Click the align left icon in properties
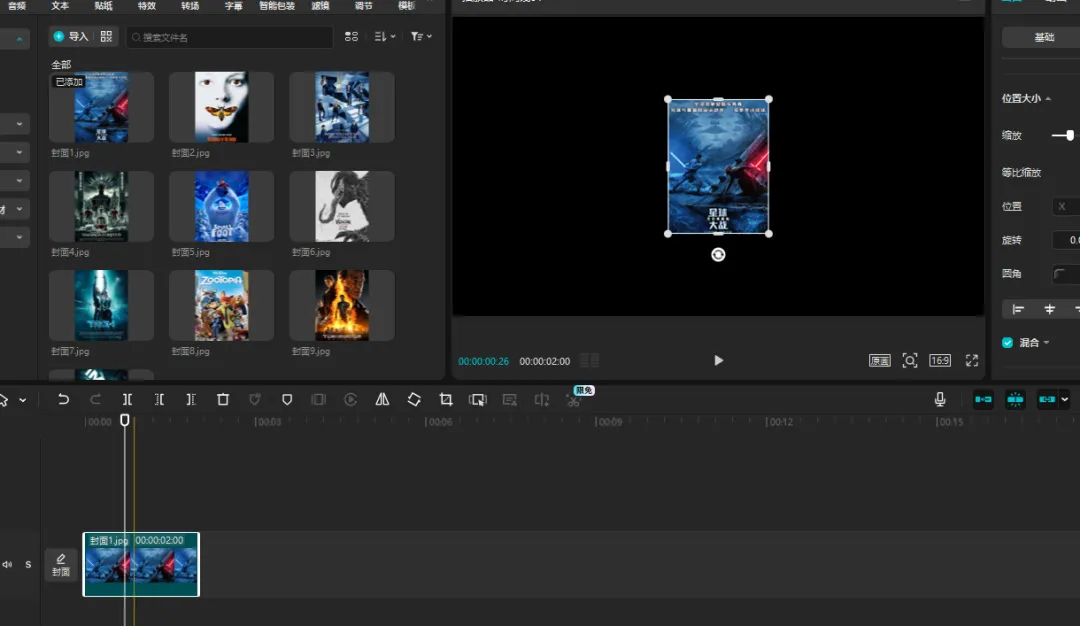Screen dimensions: 1080x626 tap(1018, 309)
